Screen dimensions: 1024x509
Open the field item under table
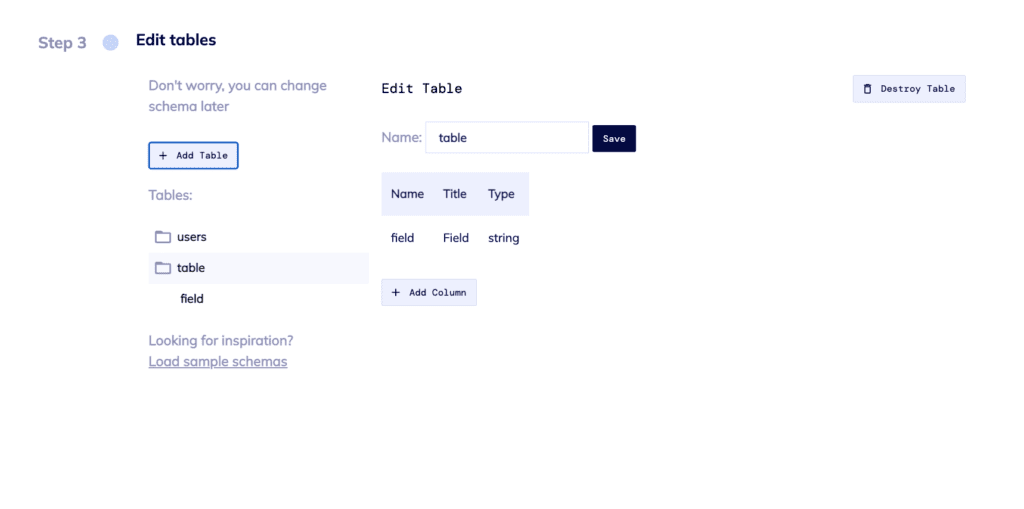[x=192, y=299]
